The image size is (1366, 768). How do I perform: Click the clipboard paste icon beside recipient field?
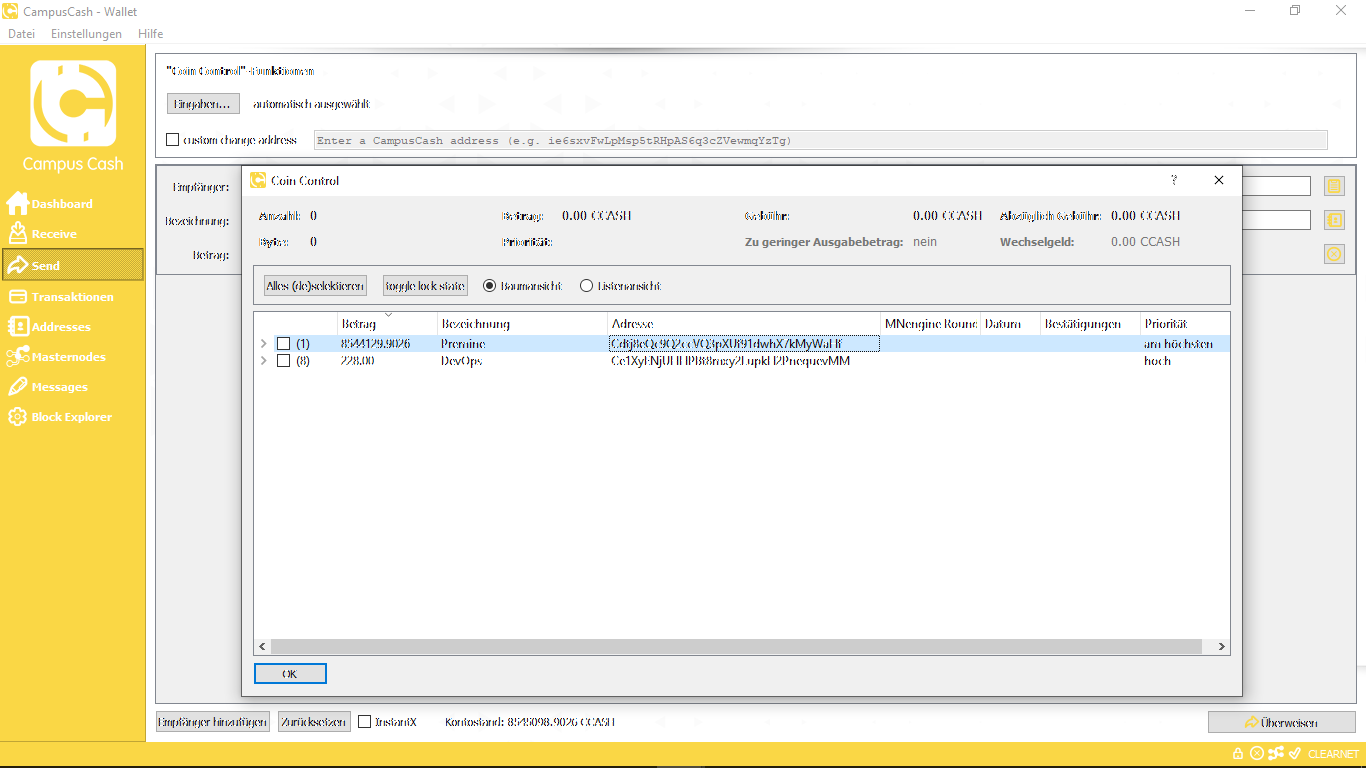1334,186
